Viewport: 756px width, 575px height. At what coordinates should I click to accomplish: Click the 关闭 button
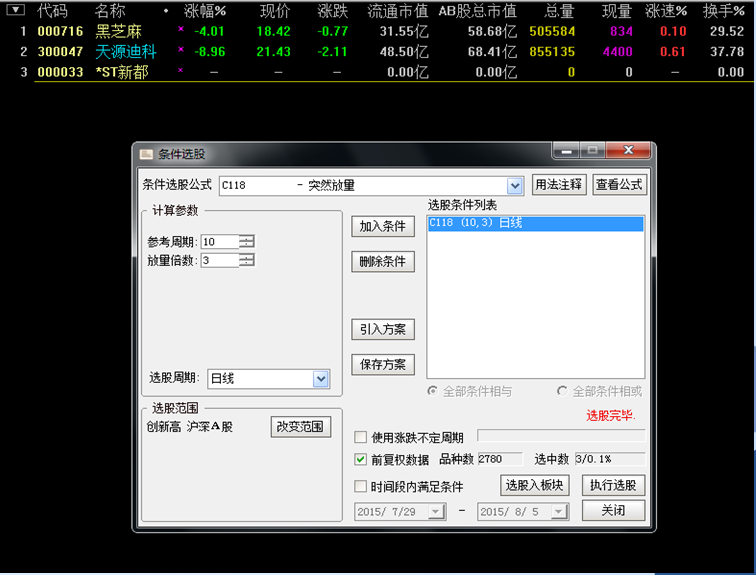[613, 510]
